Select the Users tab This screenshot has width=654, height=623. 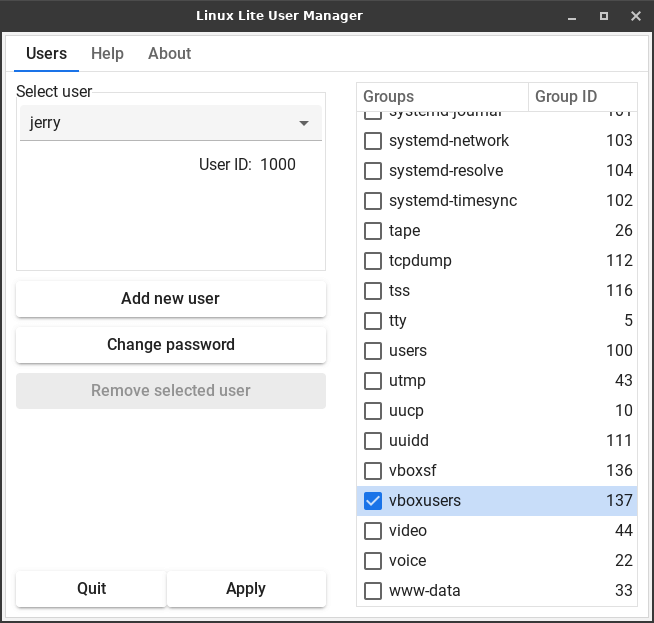46,54
